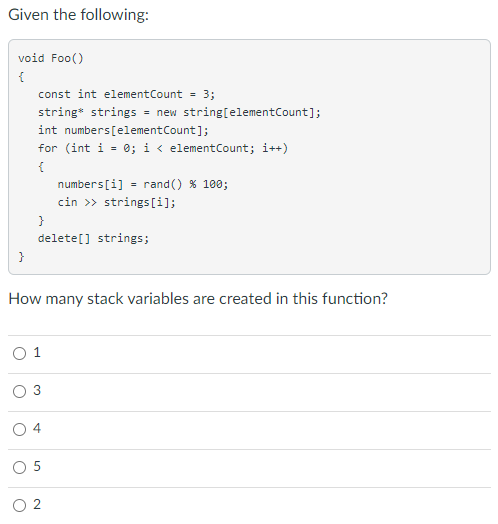Click the "delete[] strings;" code line

93,238
